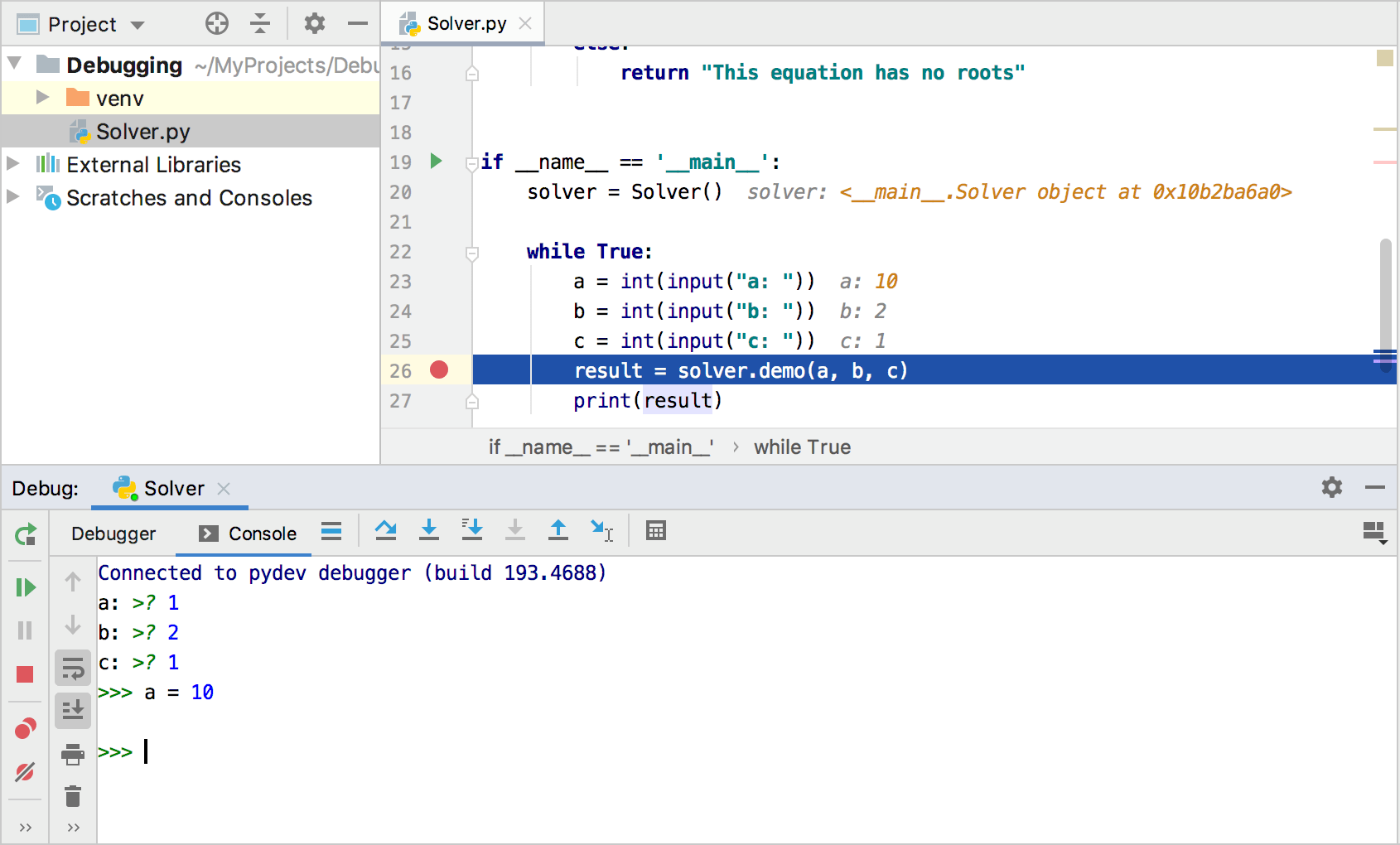The height and width of the screenshot is (845, 1400).
Task: Click Restore Layout icon in debug toolbar
Action: tap(1375, 533)
